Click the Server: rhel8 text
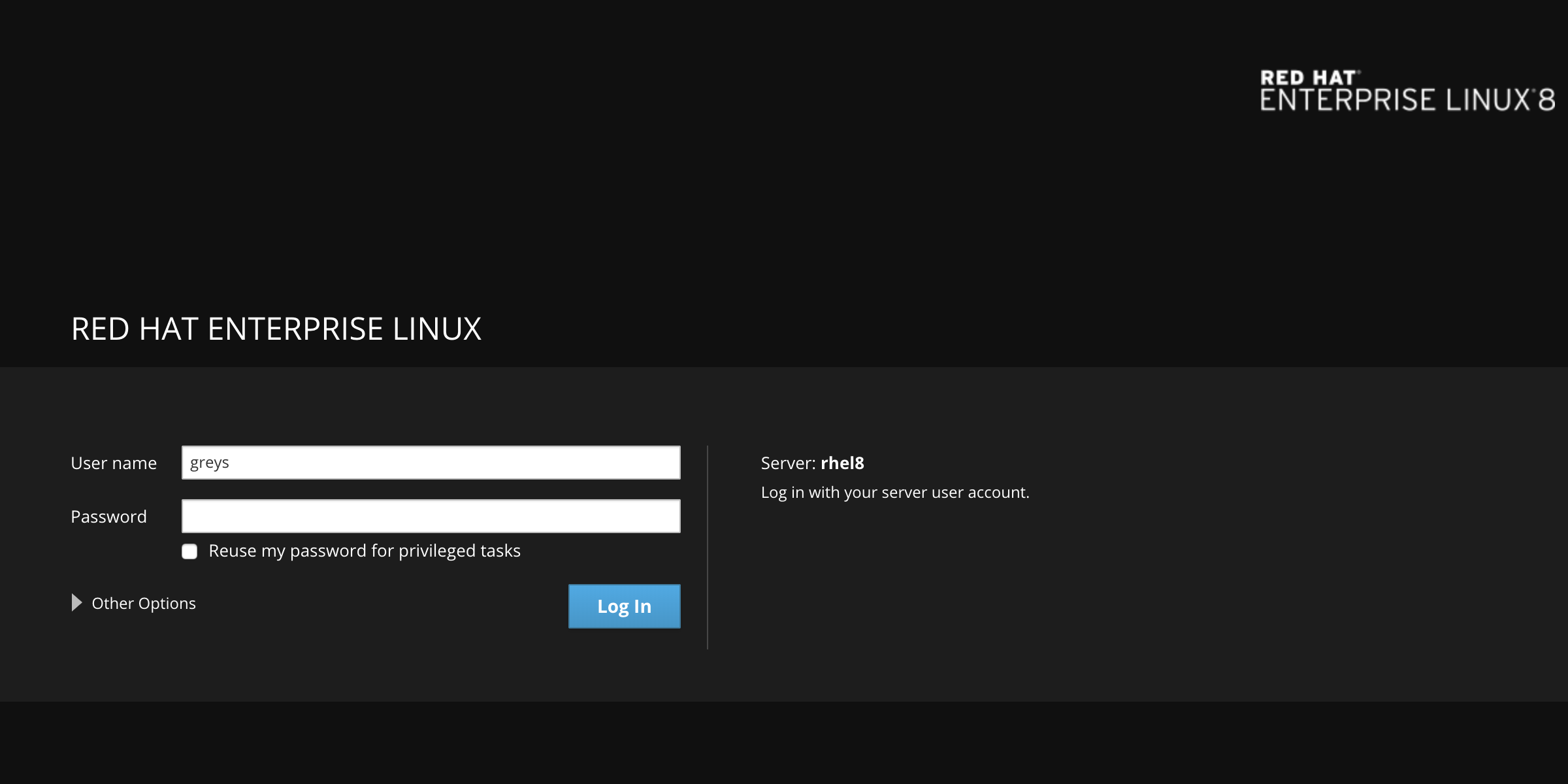This screenshot has width=1568, height=784. point(812,463)
